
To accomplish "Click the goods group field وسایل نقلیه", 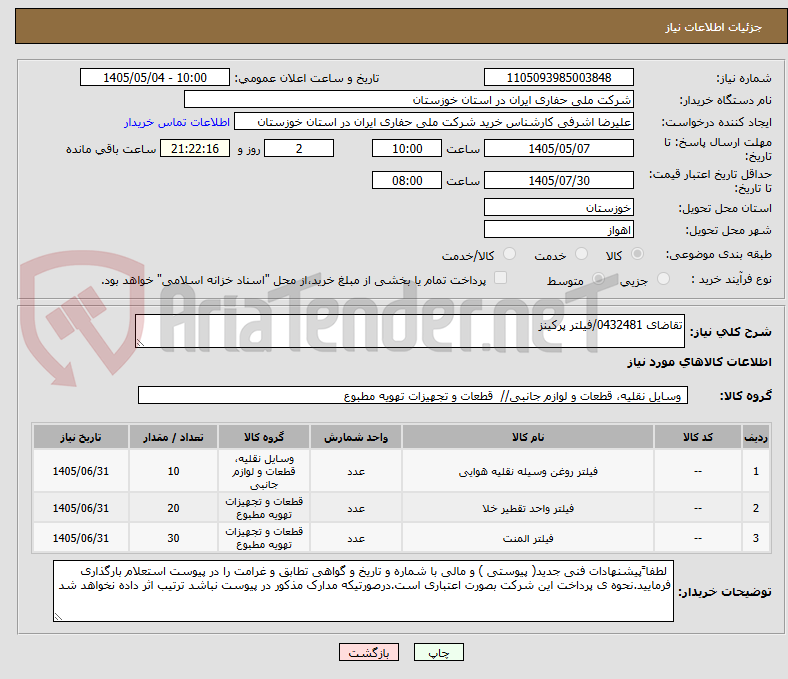I will pyautogui.click(x=413, y=396).
